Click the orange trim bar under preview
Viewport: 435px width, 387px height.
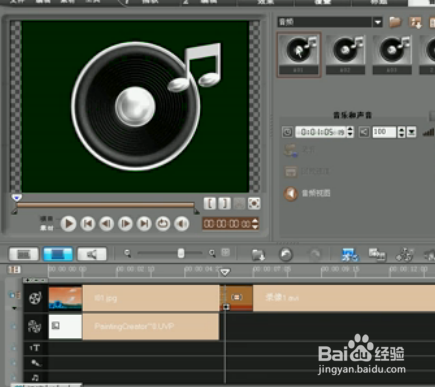[x=105, y=205]
